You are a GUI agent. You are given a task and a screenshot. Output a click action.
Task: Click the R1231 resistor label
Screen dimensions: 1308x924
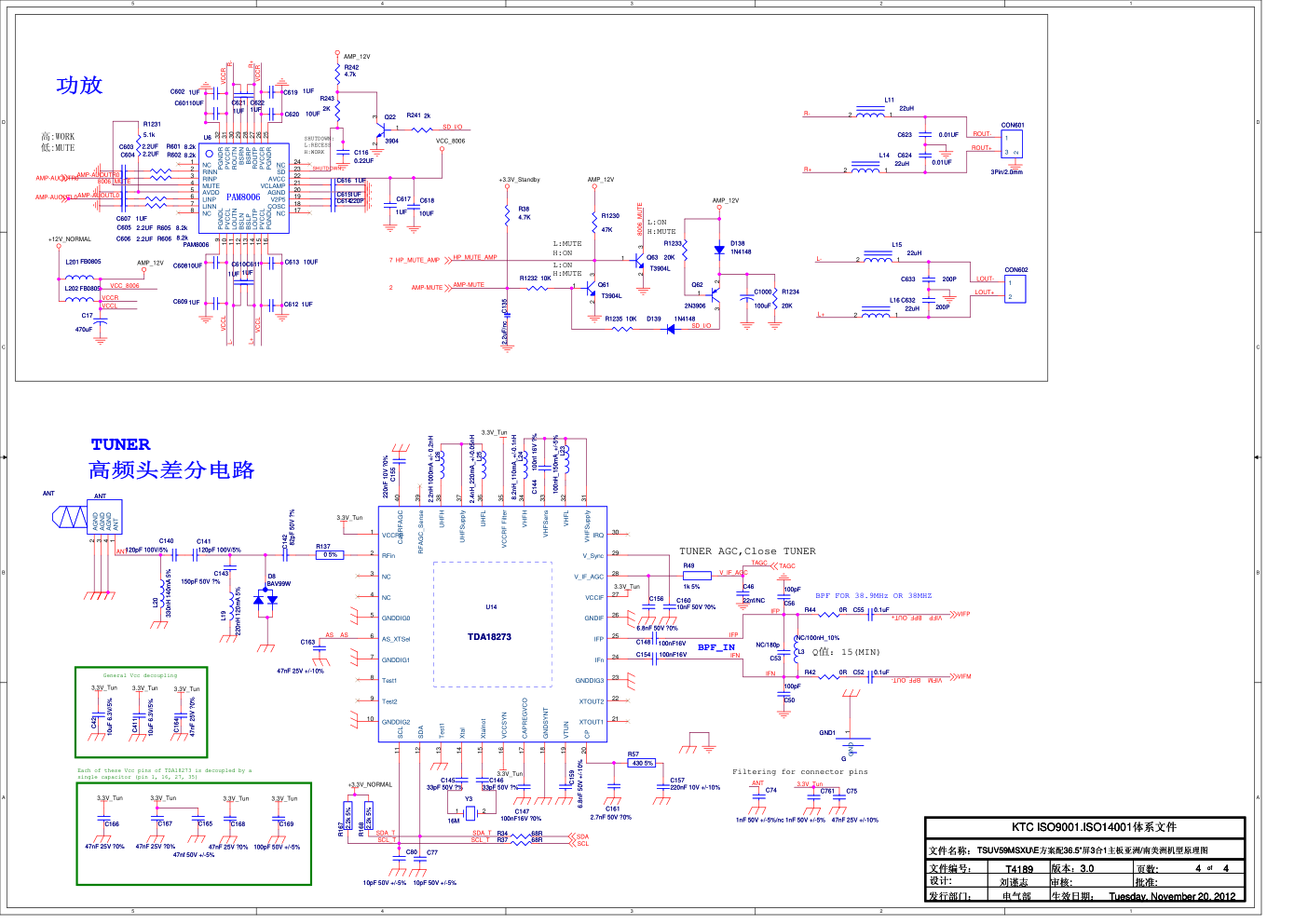[x=152, y=124]
